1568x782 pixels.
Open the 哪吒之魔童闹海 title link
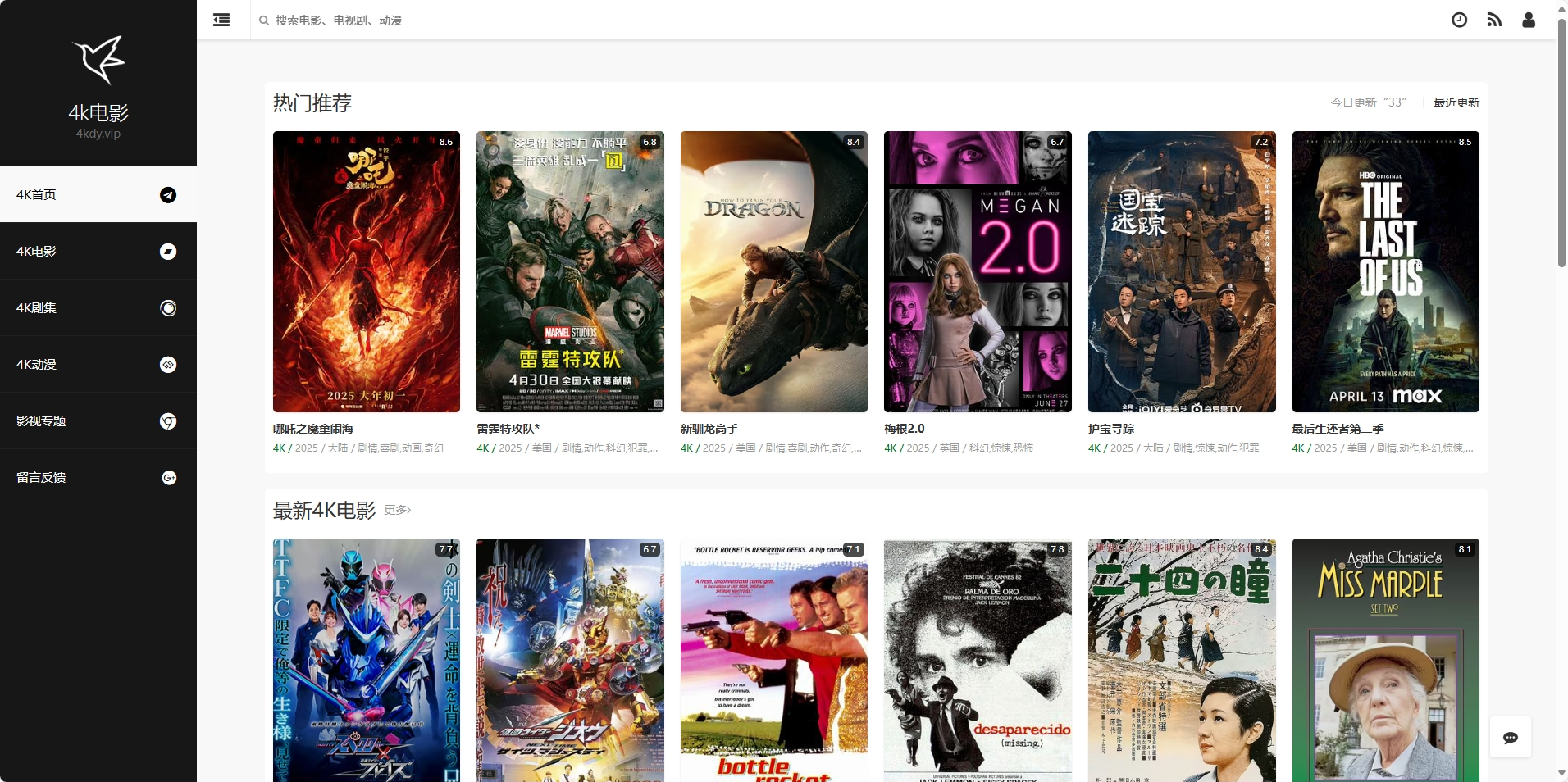313,429
